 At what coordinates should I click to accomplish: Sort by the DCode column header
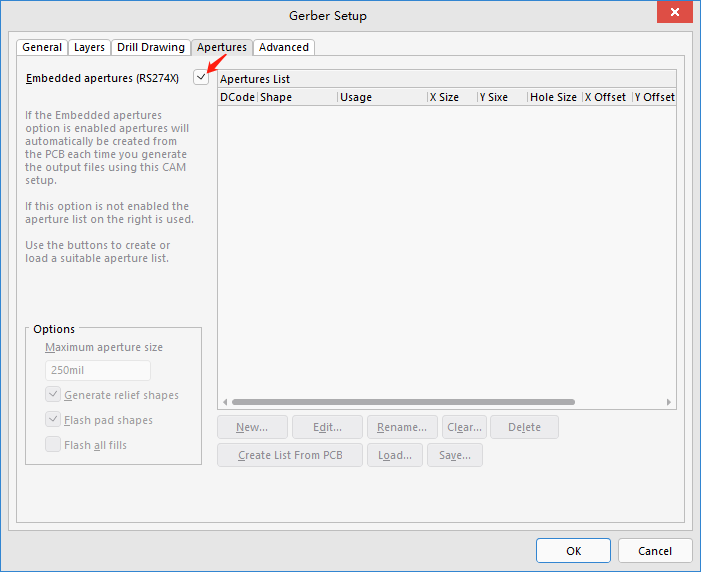[x=238, y=97]
